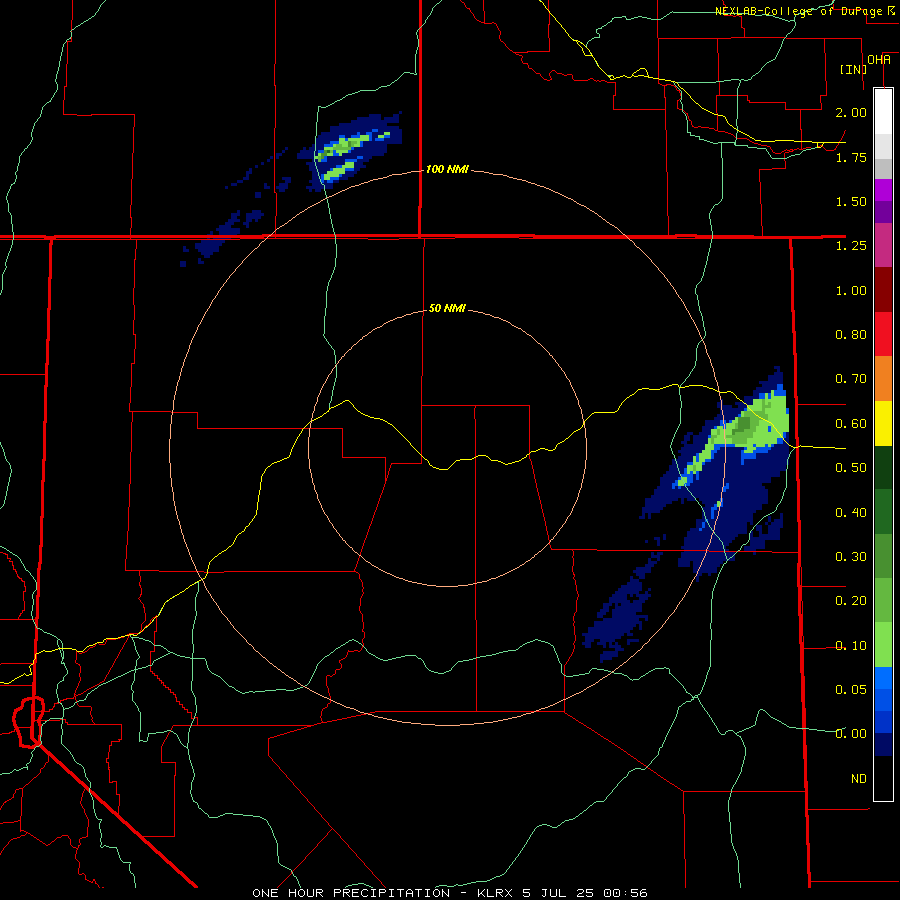Click the light green legend swatch near 0.10
Image resolution: width=900 pixels, height=900 pixels.
coord(883,645)
